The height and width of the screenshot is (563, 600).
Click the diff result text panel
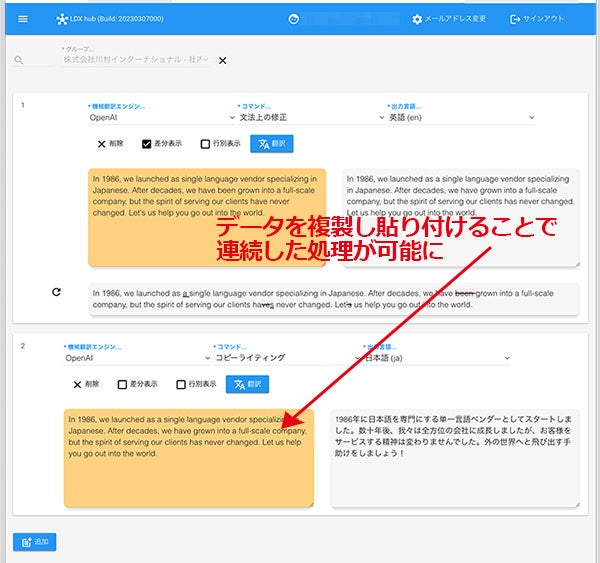pos(334,299)
